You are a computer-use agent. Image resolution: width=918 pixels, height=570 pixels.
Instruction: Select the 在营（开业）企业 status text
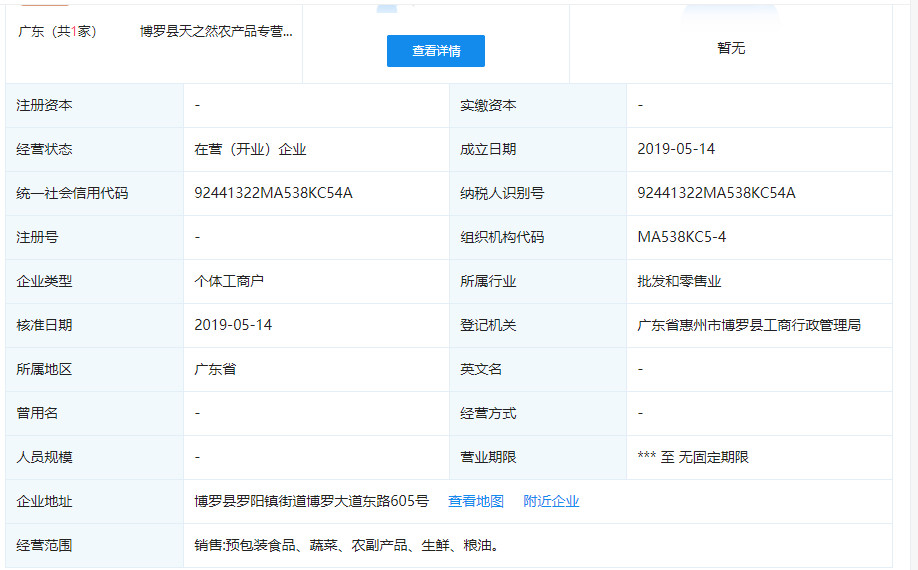tap(250, 149)
